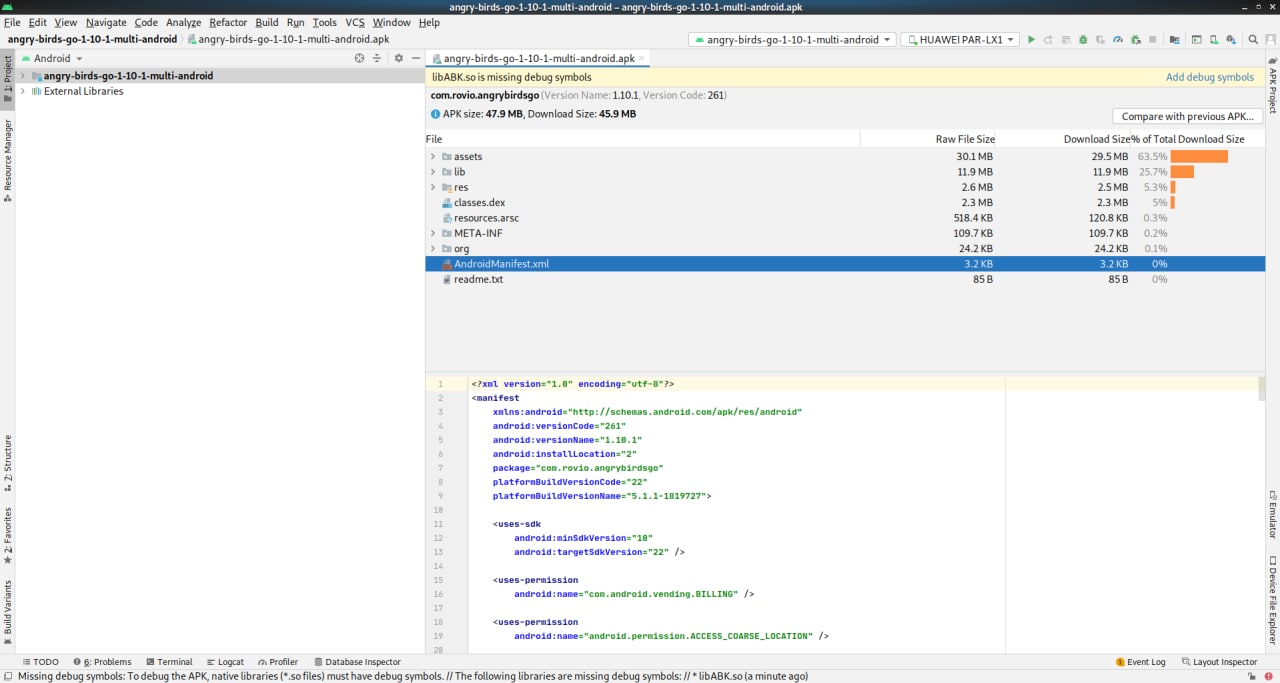Open the Build menu
Screen dimensions: 1280x683
pos(267,22)
